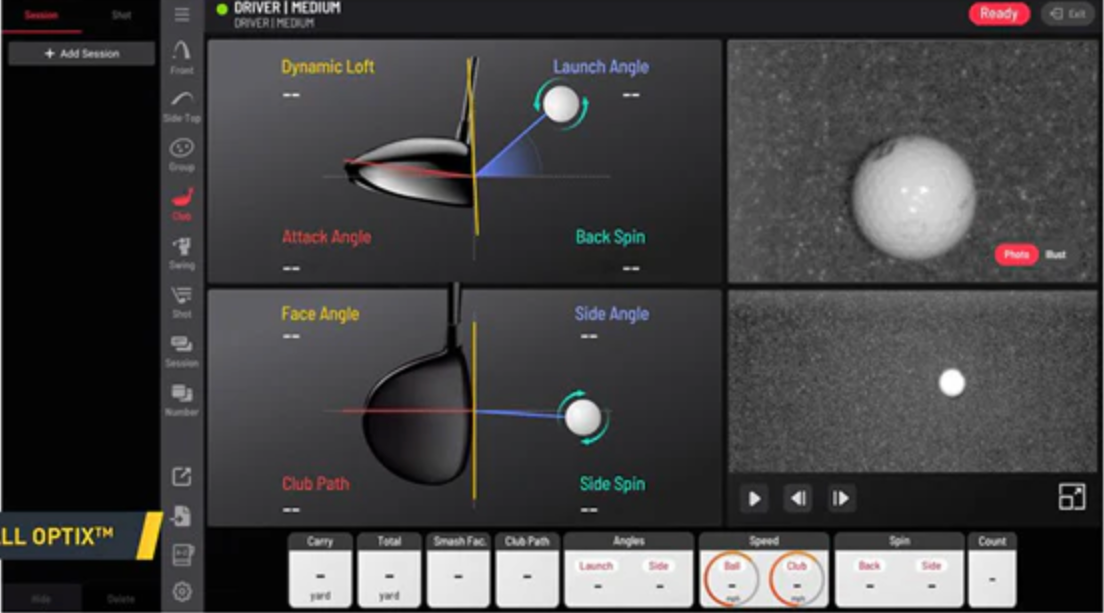Screen dimensions: 1104x613
Task: Click the Add Session button
Action: (x=81, y=54)
